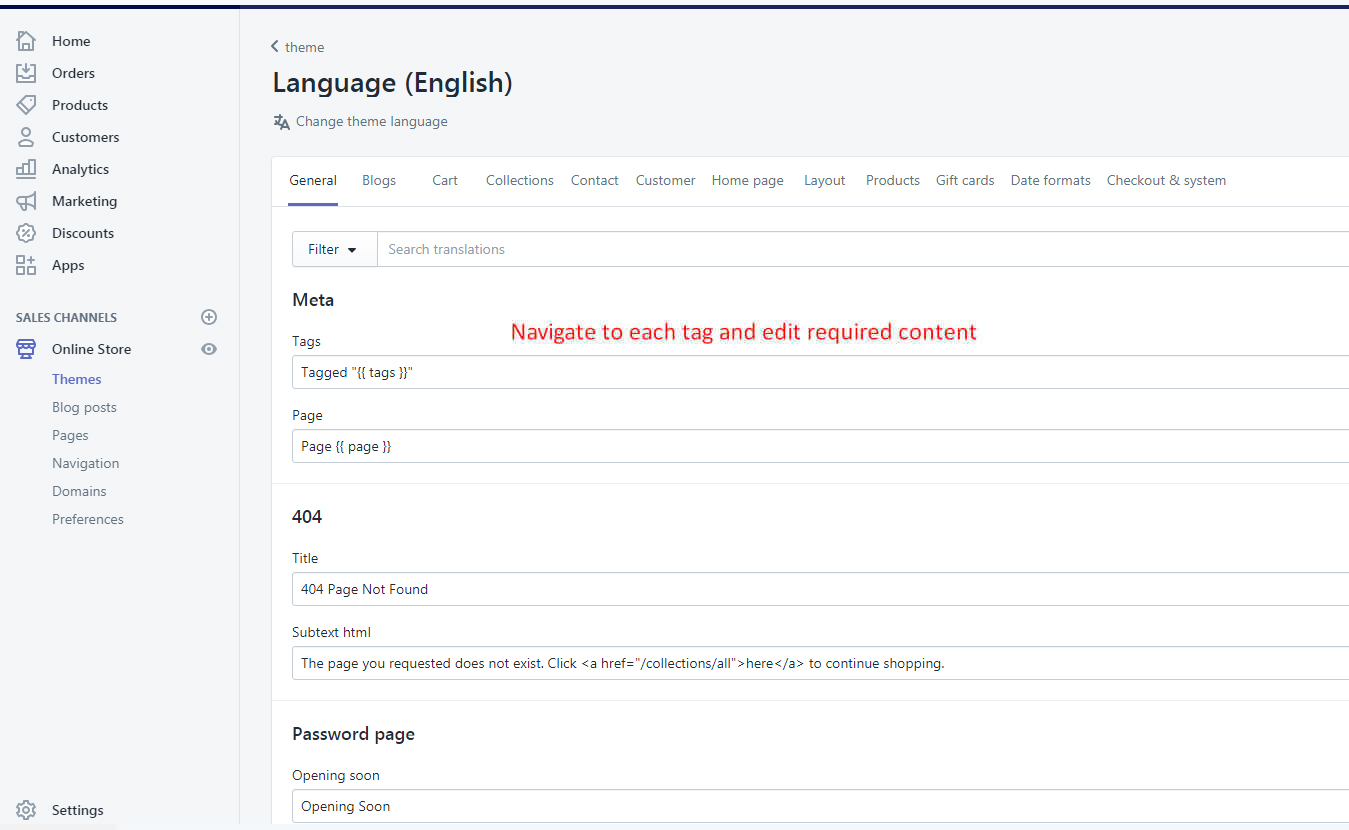Click the Search translations field
Viewport: 1349px width, 830px height.
click(x=860, y=249)
